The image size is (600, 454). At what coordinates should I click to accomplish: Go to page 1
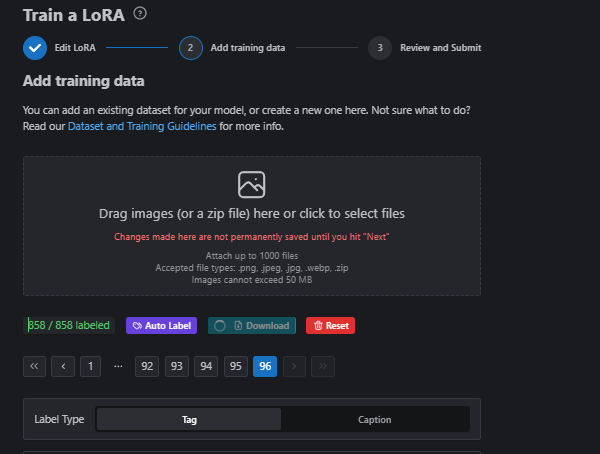tap(90, 366)
